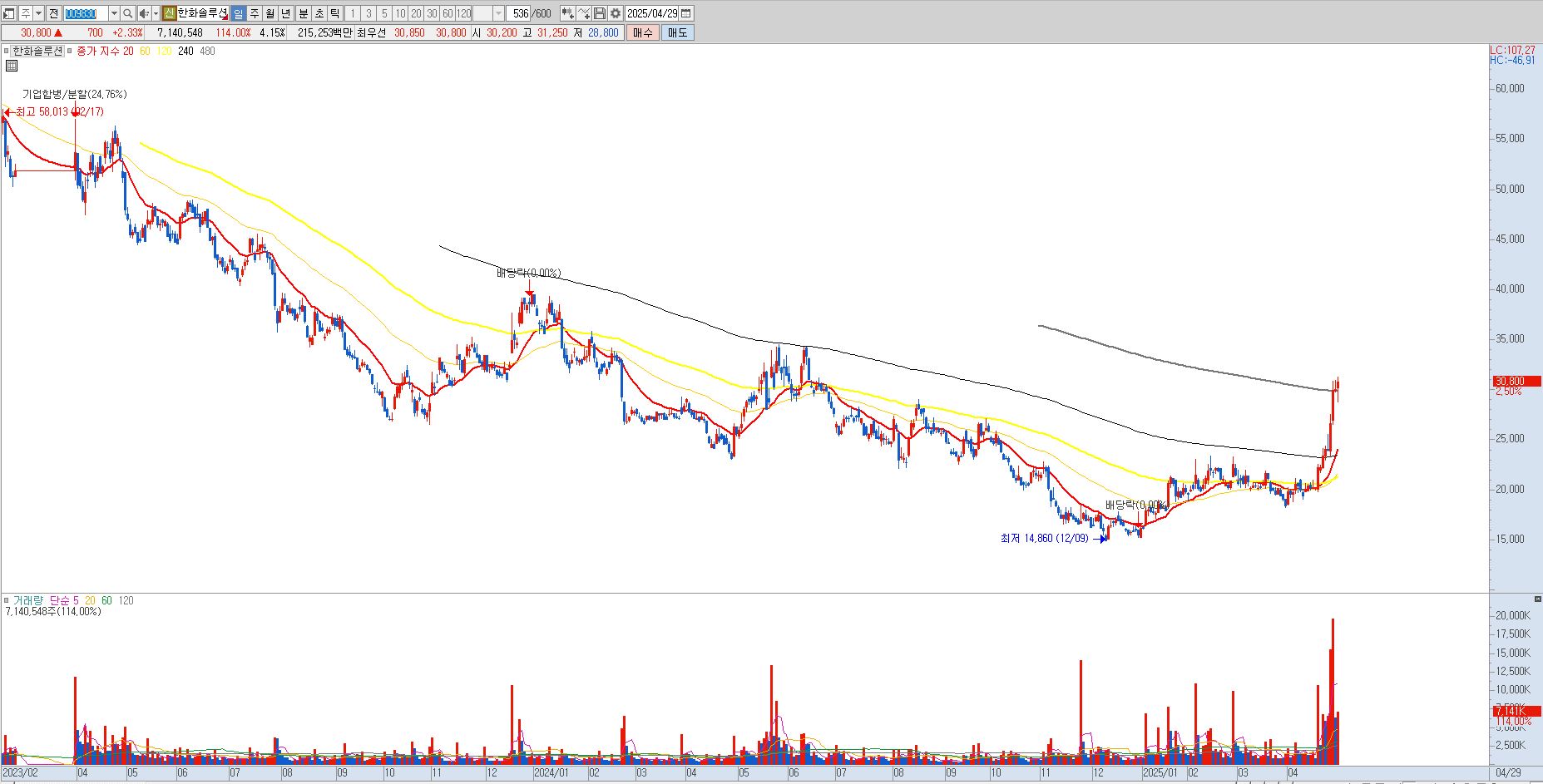Select weekly 주 chart period

click(x=255, y=13)
